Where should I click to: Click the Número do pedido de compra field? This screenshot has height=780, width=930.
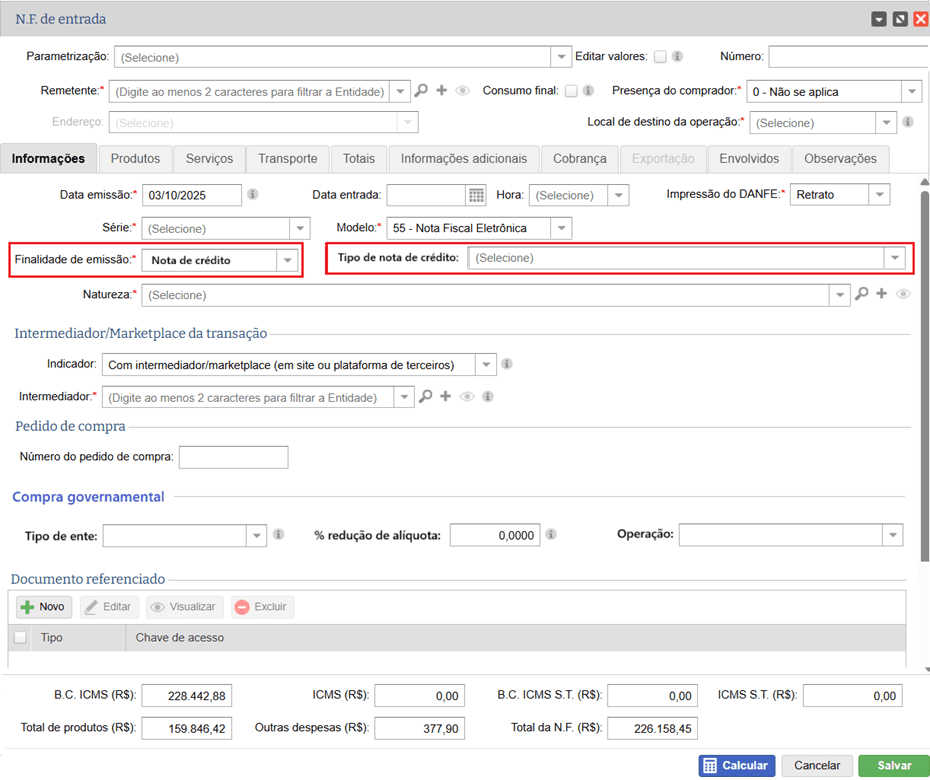[233, 457]
